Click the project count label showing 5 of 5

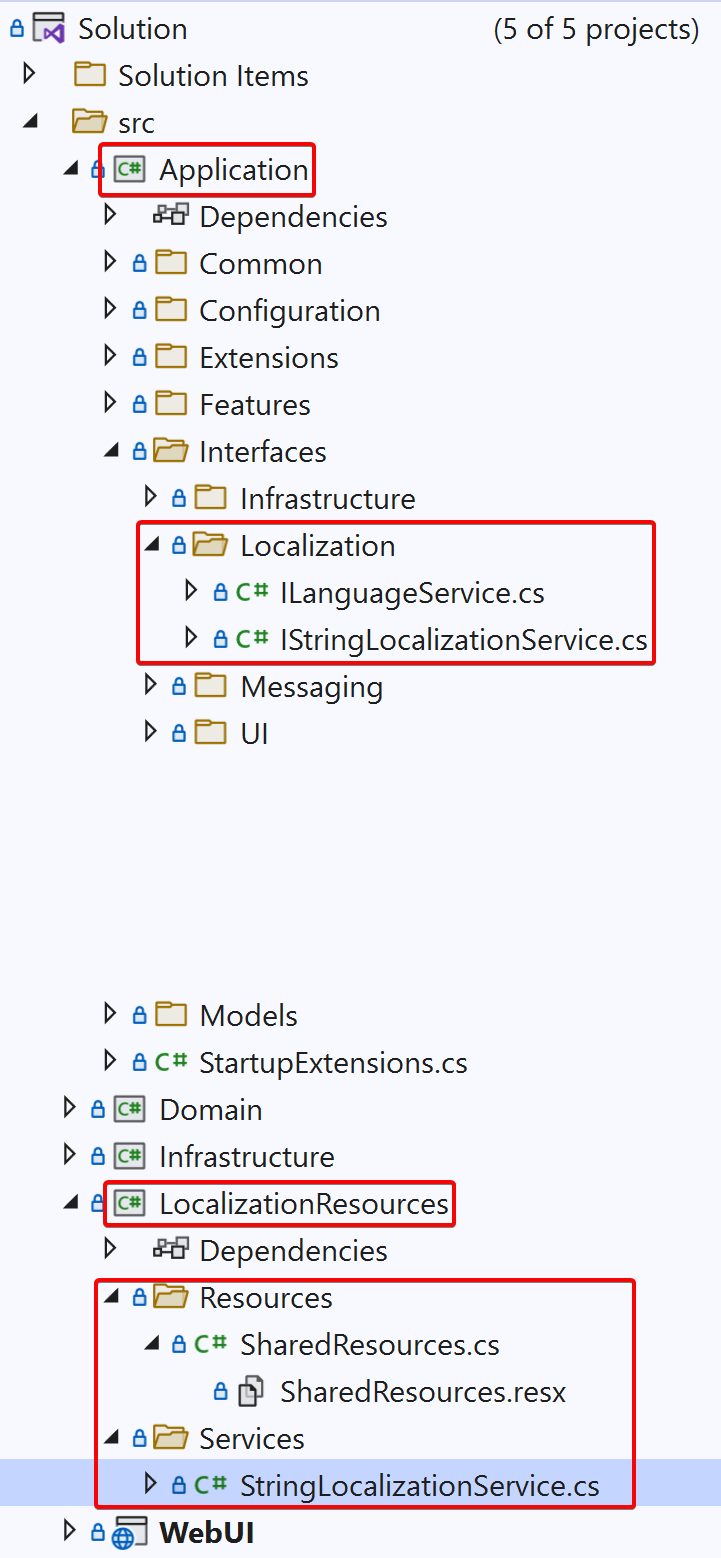click(595, 29)
